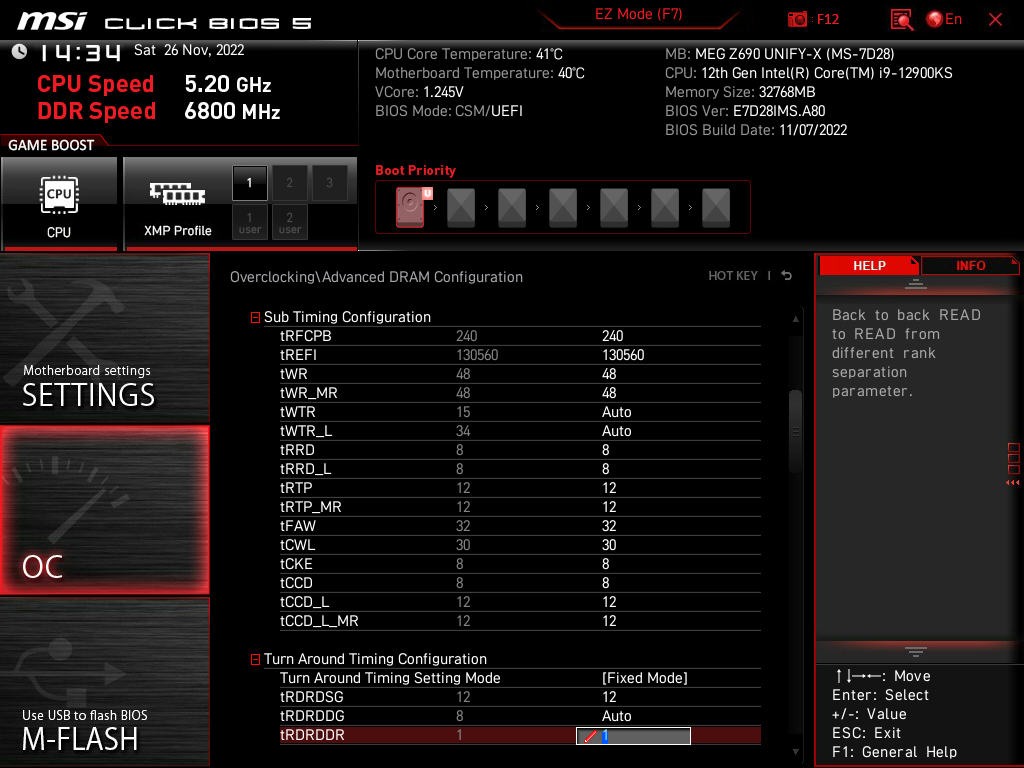Select the tRDRDDG Auto value
The width and height of the screenshot is (1024, 768).
click(x=616, y=716)
